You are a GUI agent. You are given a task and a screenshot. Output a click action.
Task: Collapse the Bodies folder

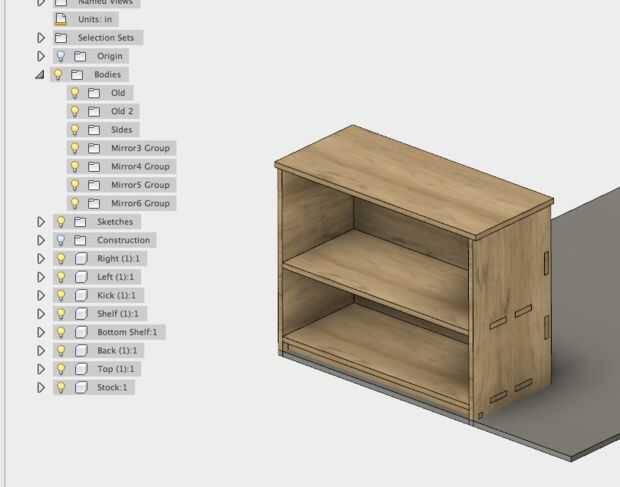point(40,74)
